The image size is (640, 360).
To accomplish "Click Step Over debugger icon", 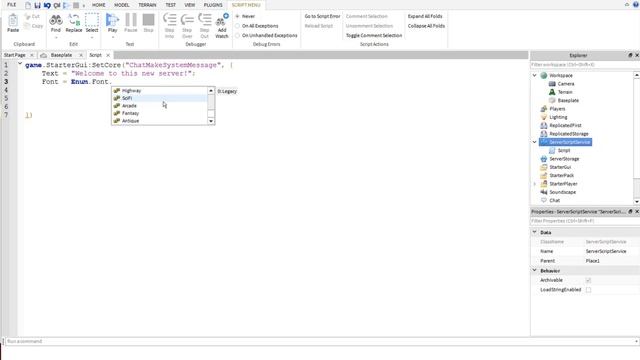I will (187, 20).
